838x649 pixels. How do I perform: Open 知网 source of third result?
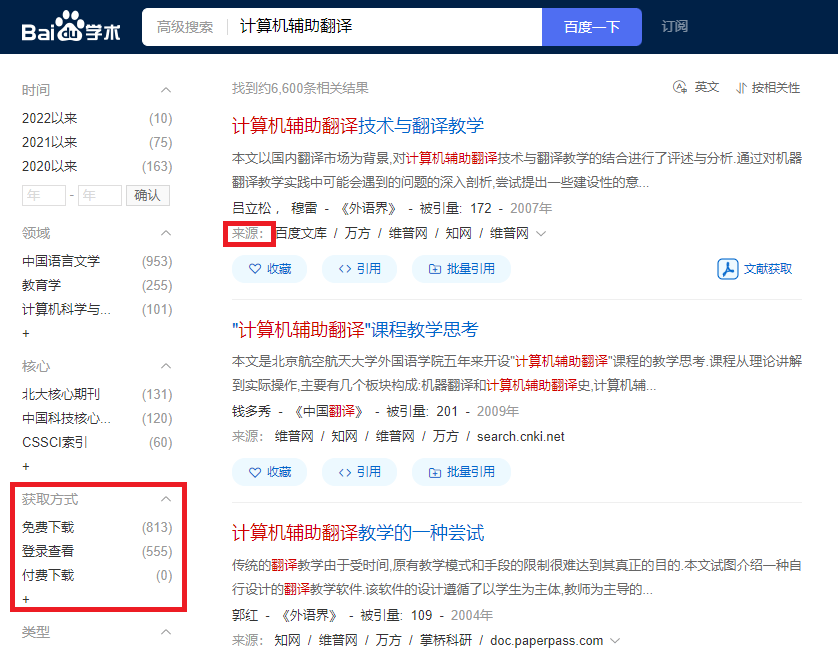[288, 640]
